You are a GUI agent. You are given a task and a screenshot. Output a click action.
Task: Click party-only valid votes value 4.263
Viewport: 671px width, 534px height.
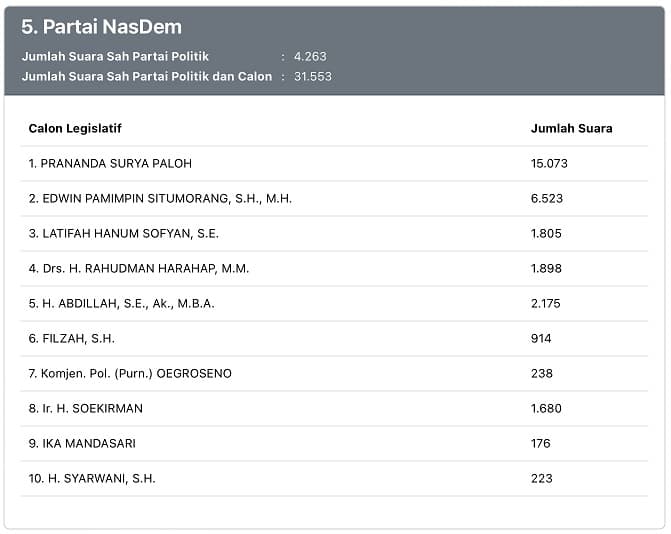click(310, 57)
